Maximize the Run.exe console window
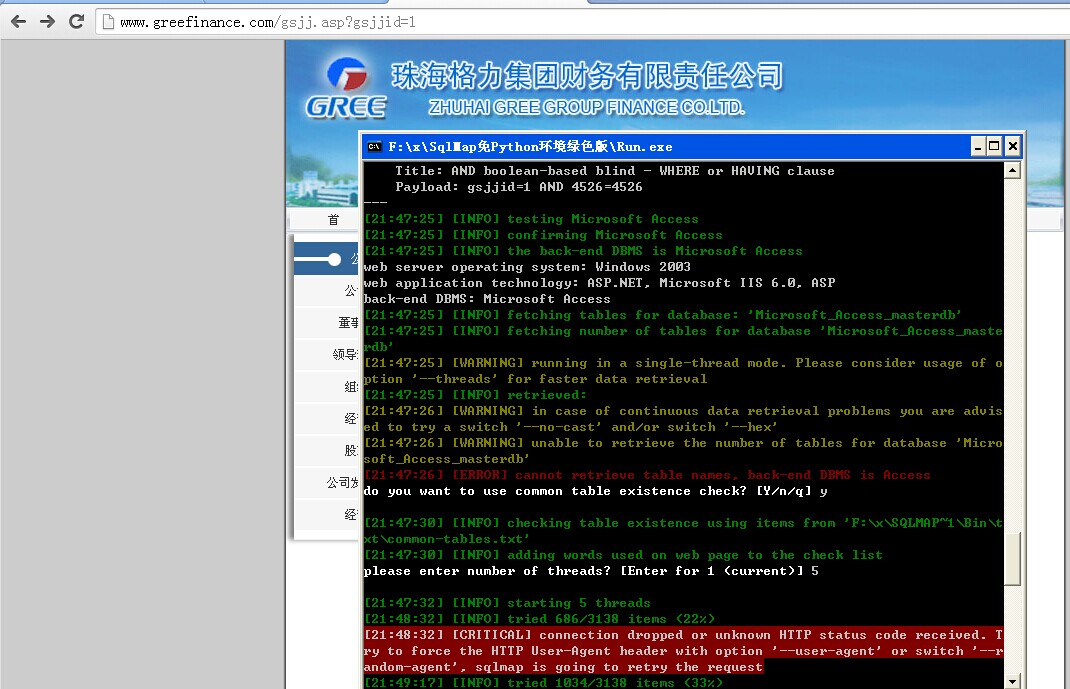 pos(994,147)
